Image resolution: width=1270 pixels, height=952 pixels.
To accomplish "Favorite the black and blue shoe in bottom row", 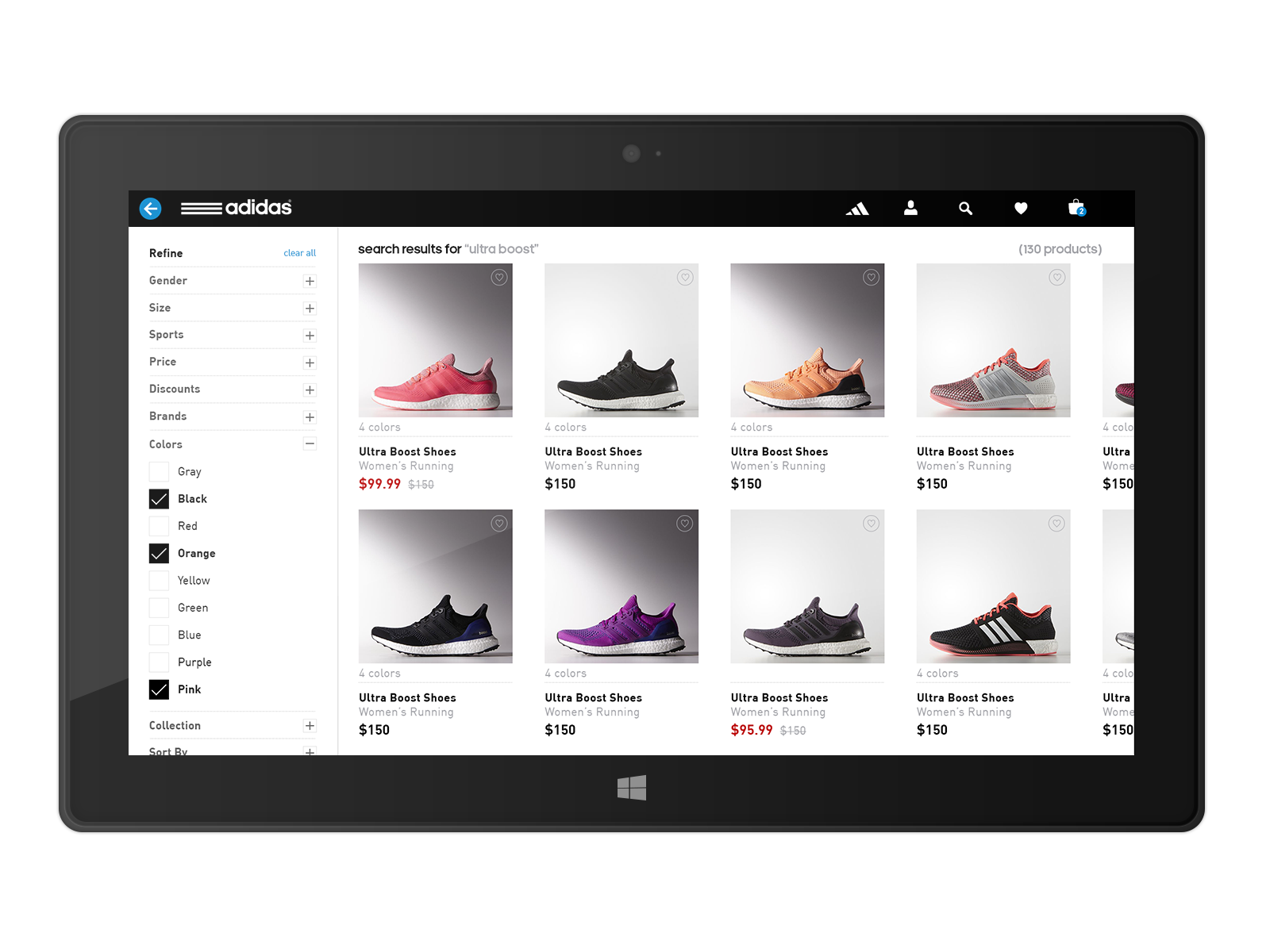I will pyautogui.click(x=499, y=523).
